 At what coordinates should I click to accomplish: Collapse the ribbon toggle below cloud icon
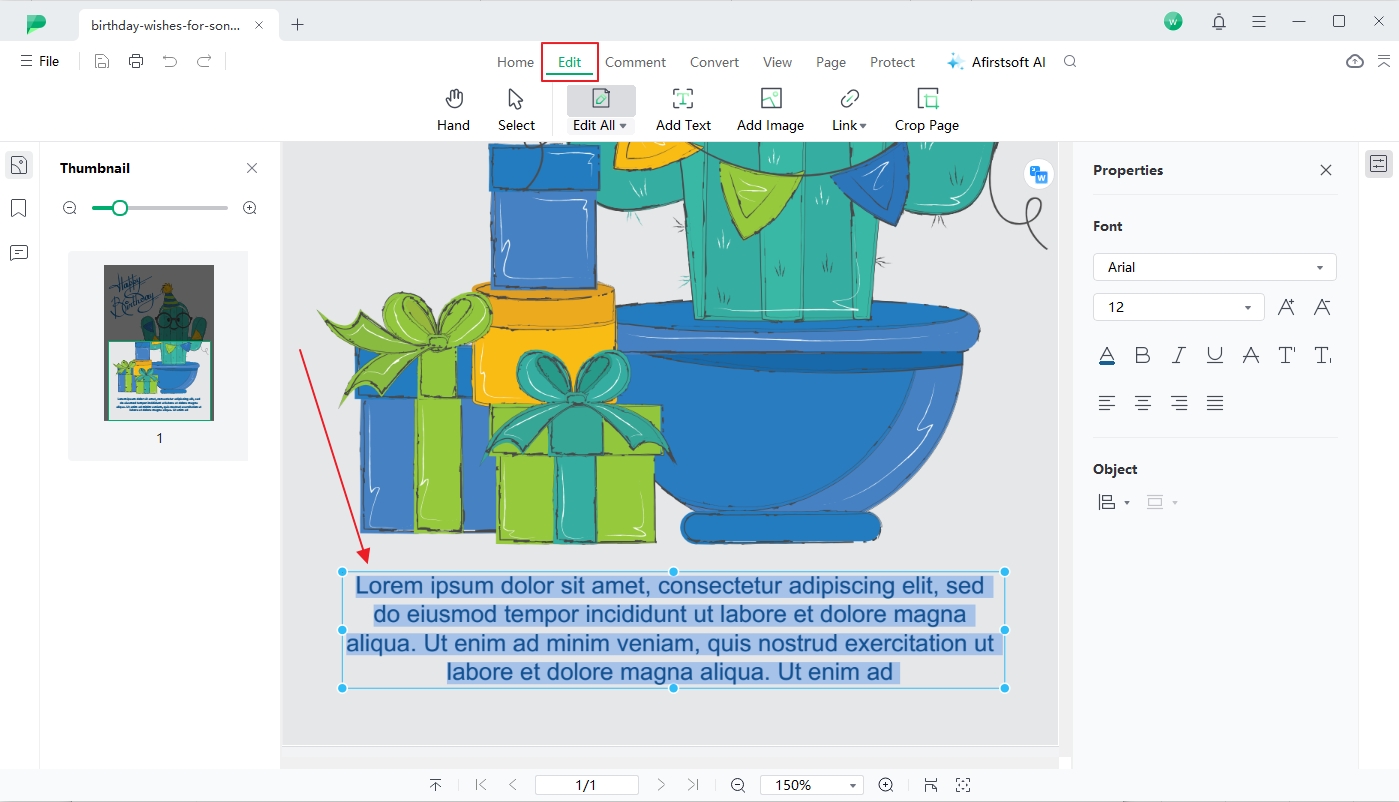click(1384, 61)
